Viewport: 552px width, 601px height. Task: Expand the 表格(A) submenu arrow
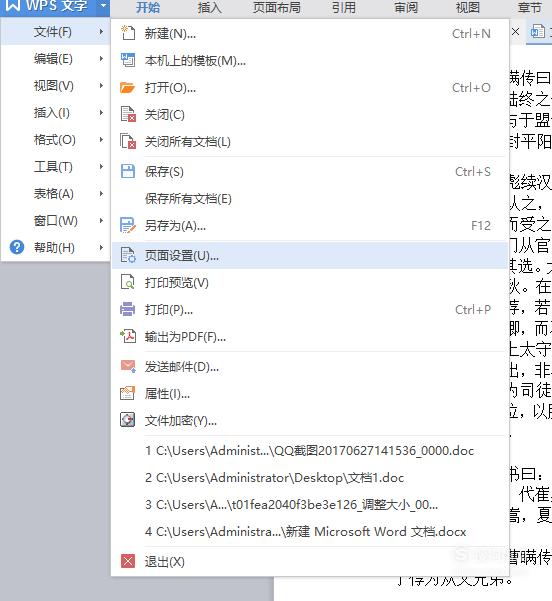[101, 194]
